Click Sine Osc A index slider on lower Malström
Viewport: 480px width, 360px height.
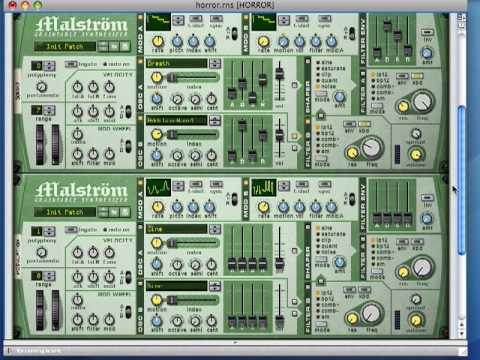coord(193,243)
